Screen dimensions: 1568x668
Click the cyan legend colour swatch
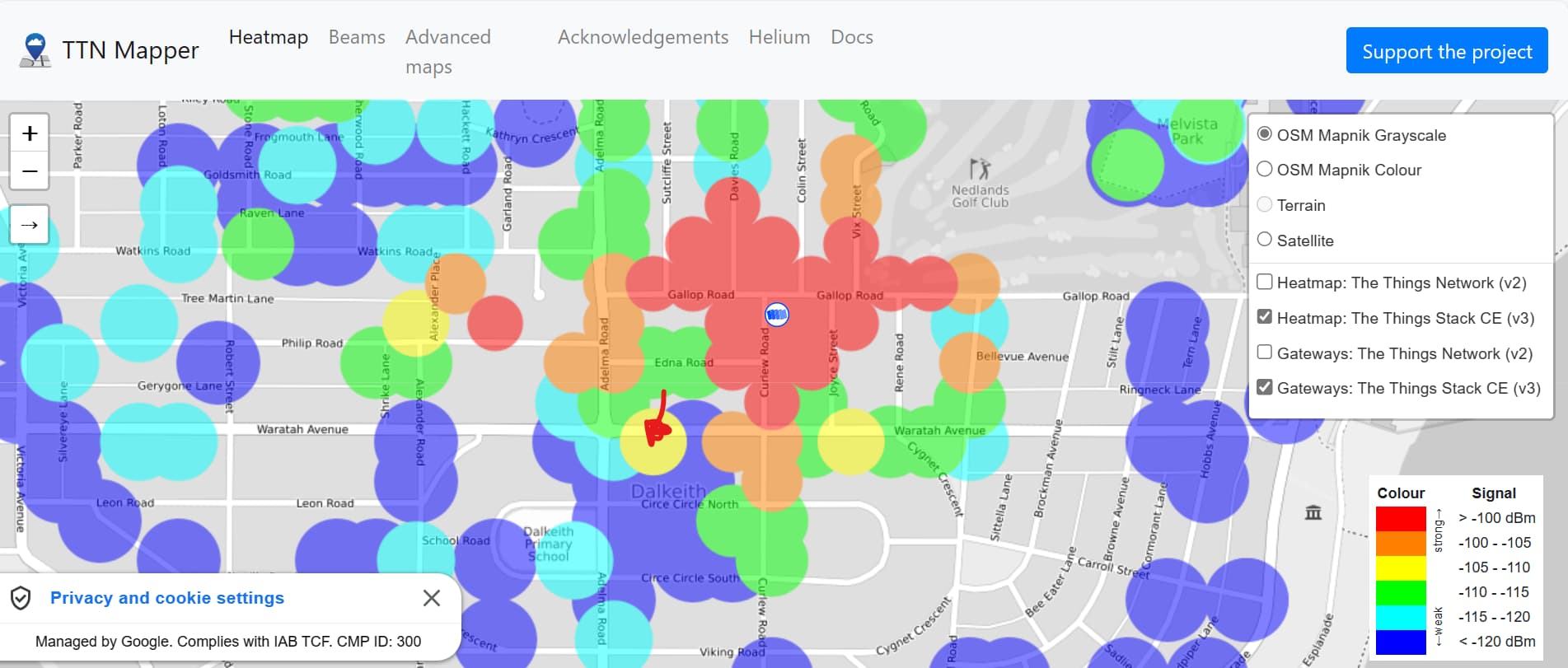pos(1401,618)
